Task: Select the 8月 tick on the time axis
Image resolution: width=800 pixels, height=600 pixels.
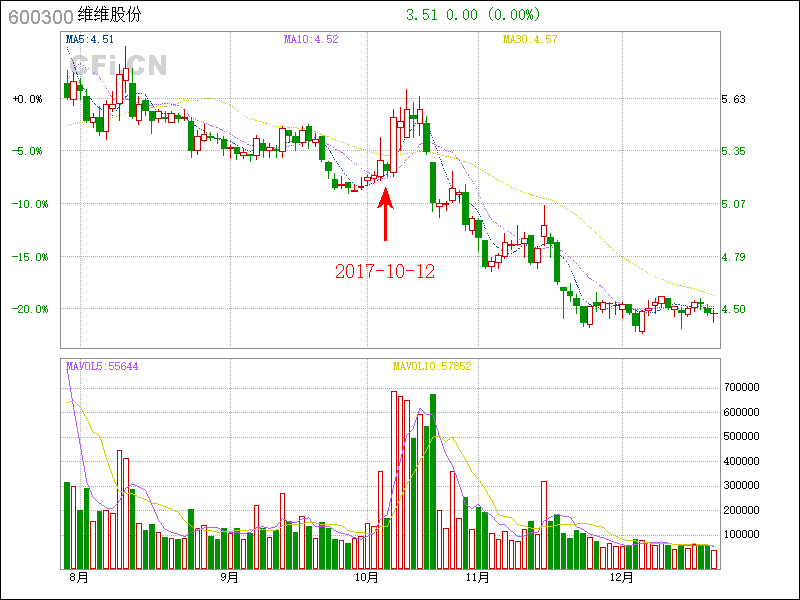Action: click(78, 577)
